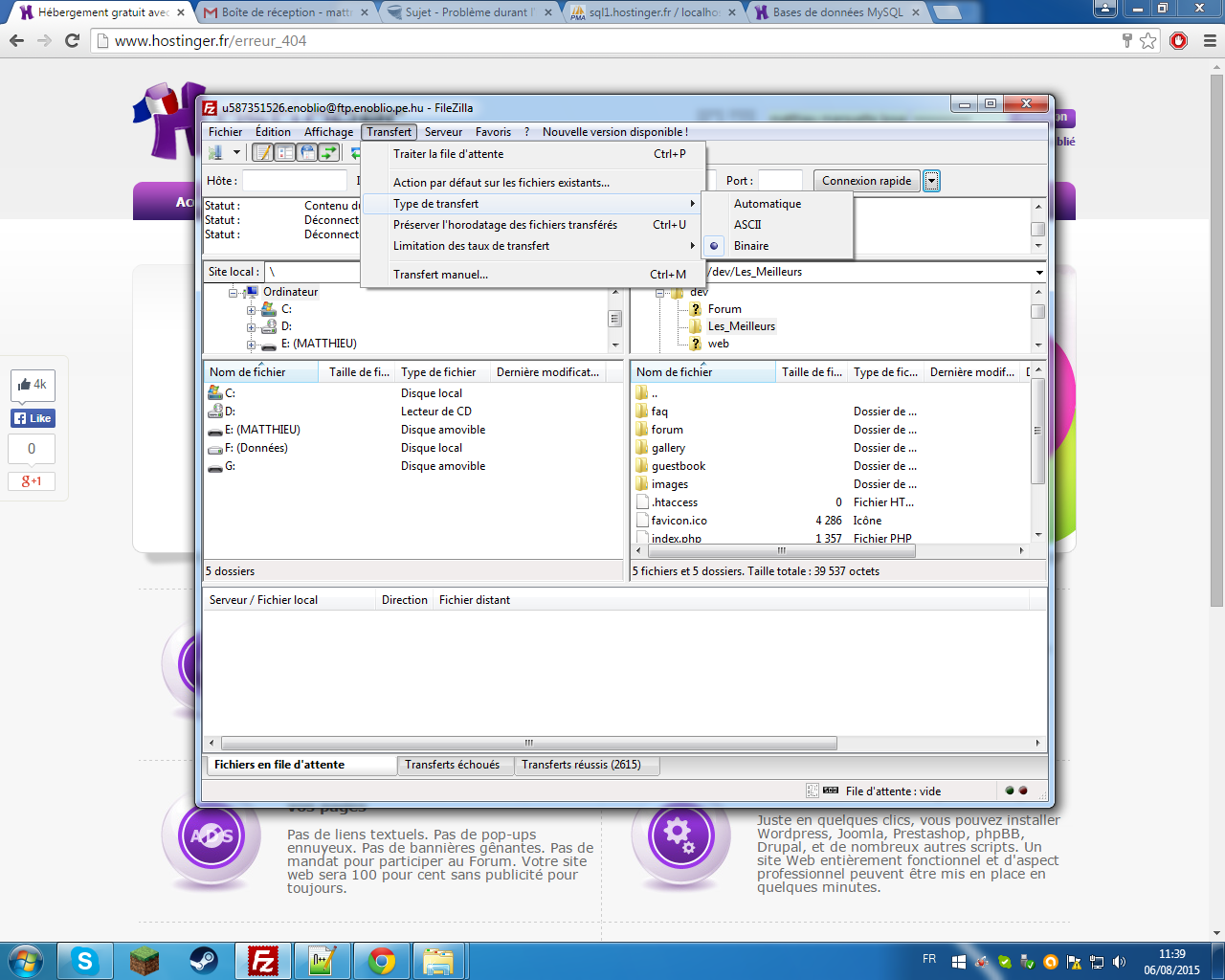Toggle the transfer queue display icon

click(329, 153)
